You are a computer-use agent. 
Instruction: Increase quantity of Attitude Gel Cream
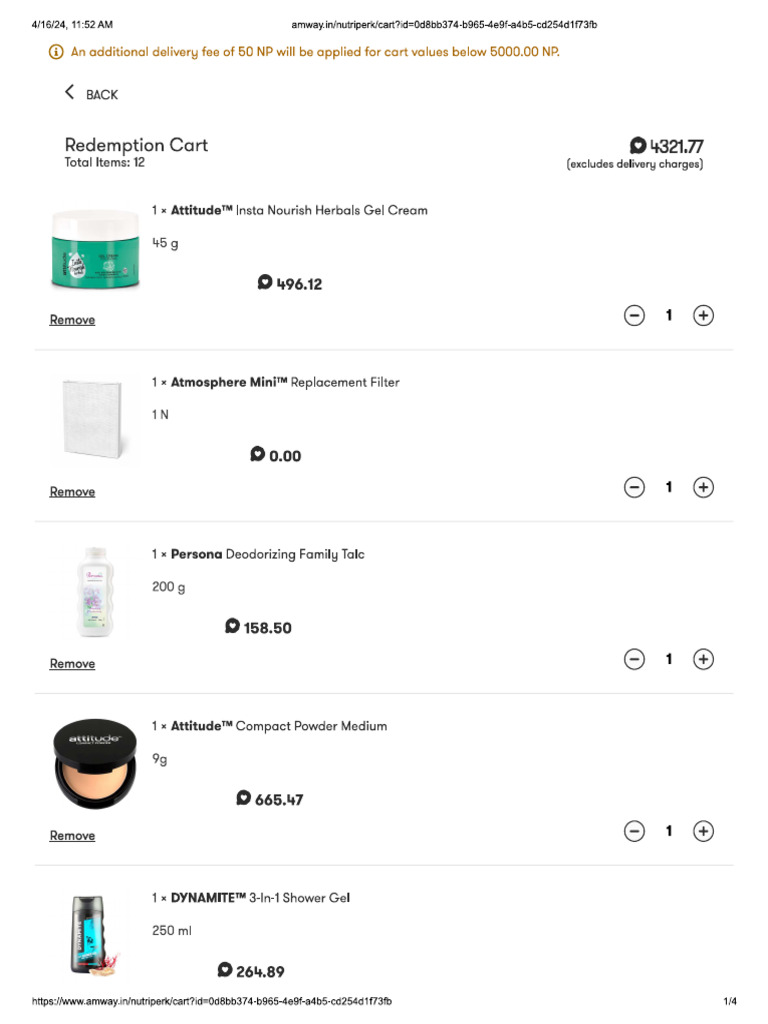click(703, 316)
